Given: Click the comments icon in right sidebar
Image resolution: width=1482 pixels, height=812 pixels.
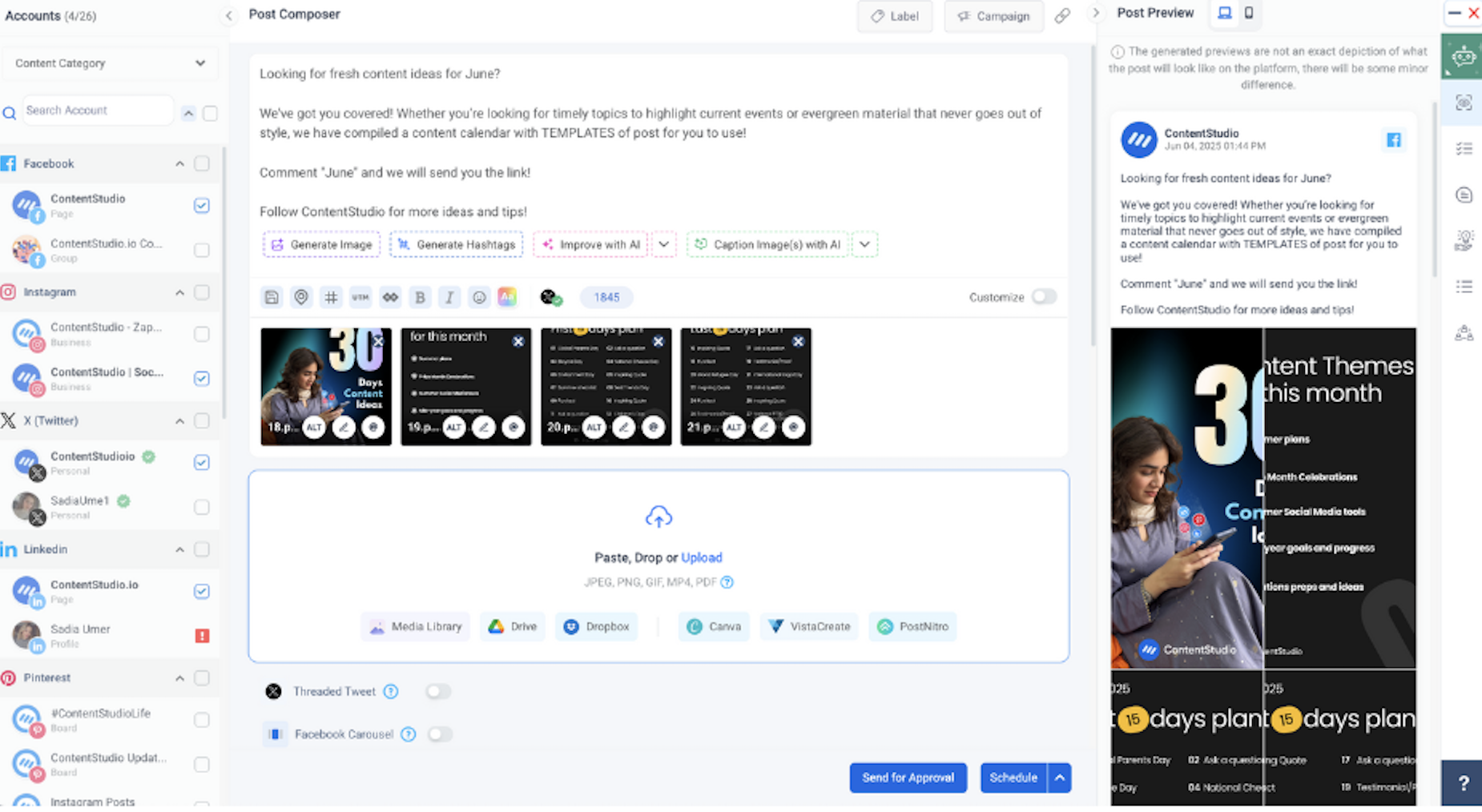Looking at the screenshot, I should 1464,195.
